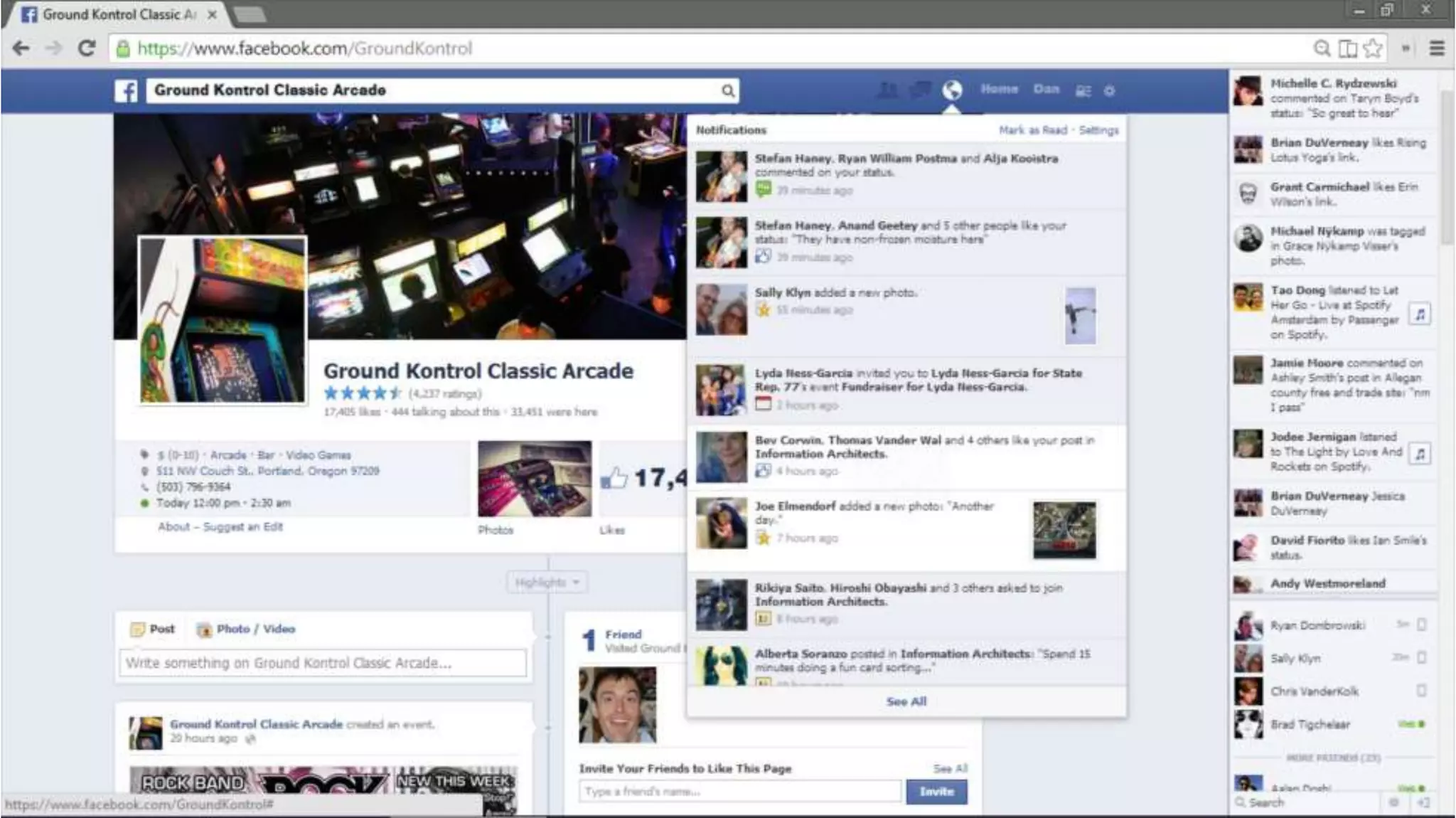This screenshot has width=1456, height=818.
Task: Open the privacy shortcuts icon
Action: (x=1083, y=91)
